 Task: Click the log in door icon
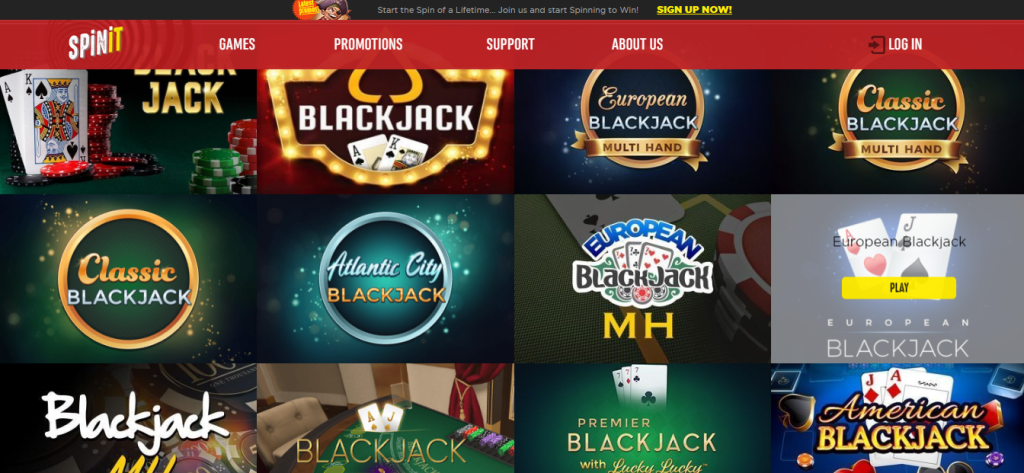876,44
